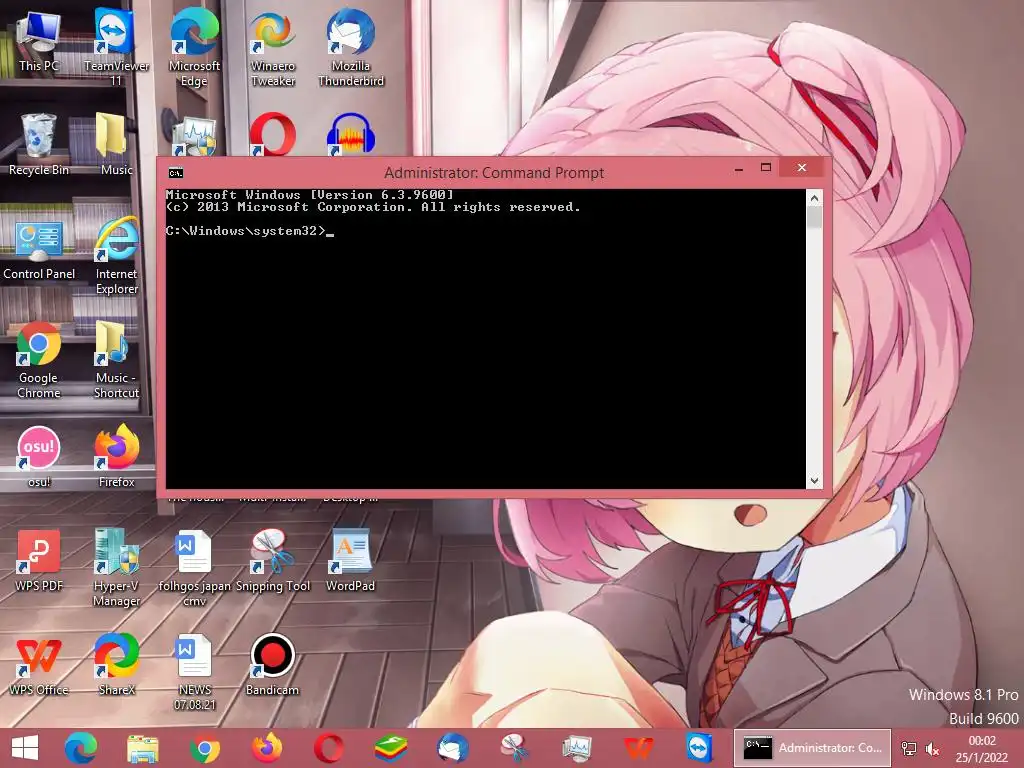The width and height of the screenshot is (1024, 768).
Task: Open Edge from the taskbar
Action: (81, 748)
